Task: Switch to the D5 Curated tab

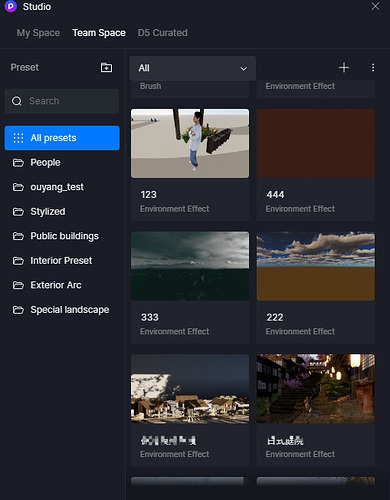Action: [x=163, y=33]
